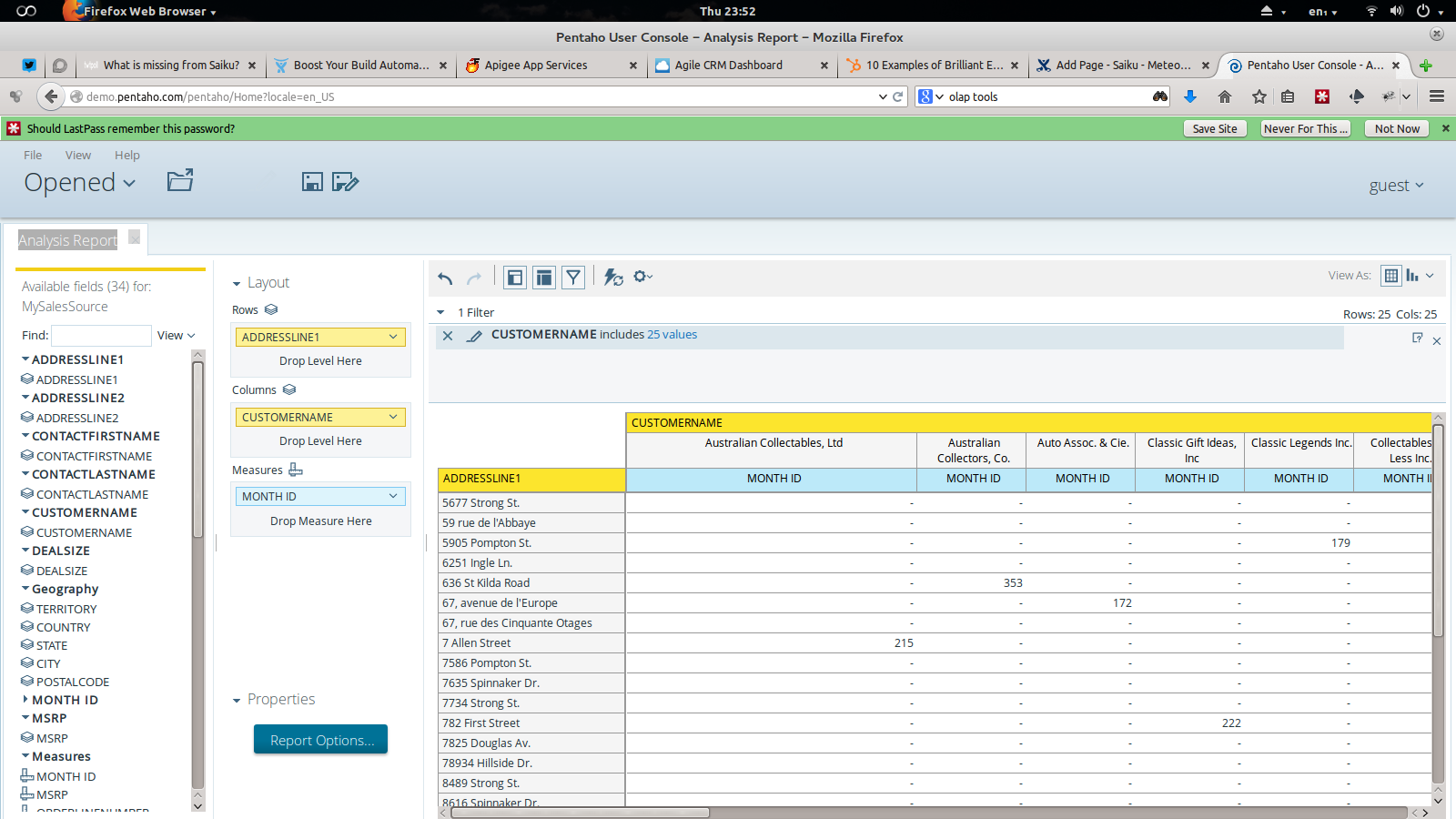
Task: Toggle the layout panel icon
Action: (544, 278)
